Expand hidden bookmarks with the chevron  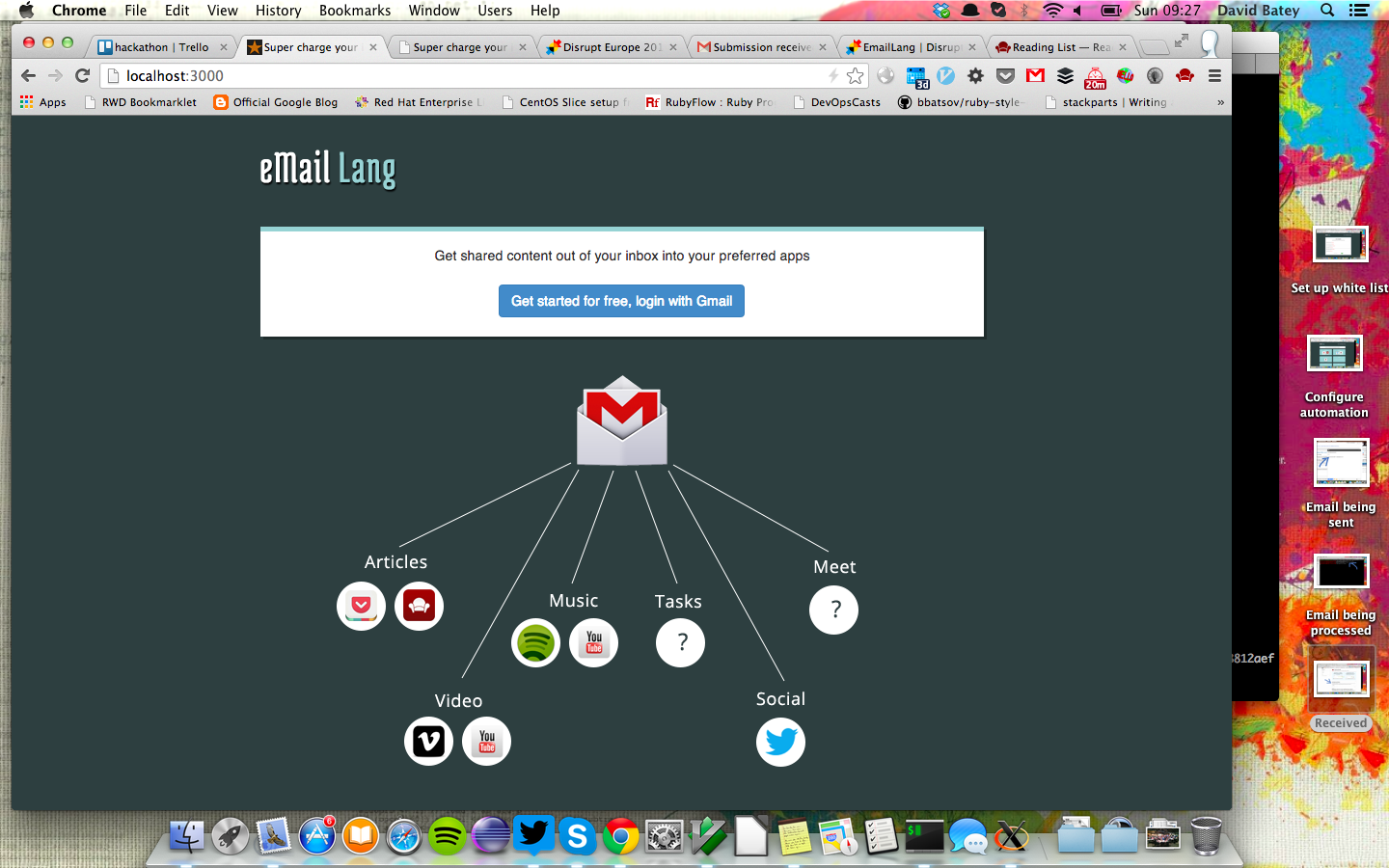click(1220, 101)
